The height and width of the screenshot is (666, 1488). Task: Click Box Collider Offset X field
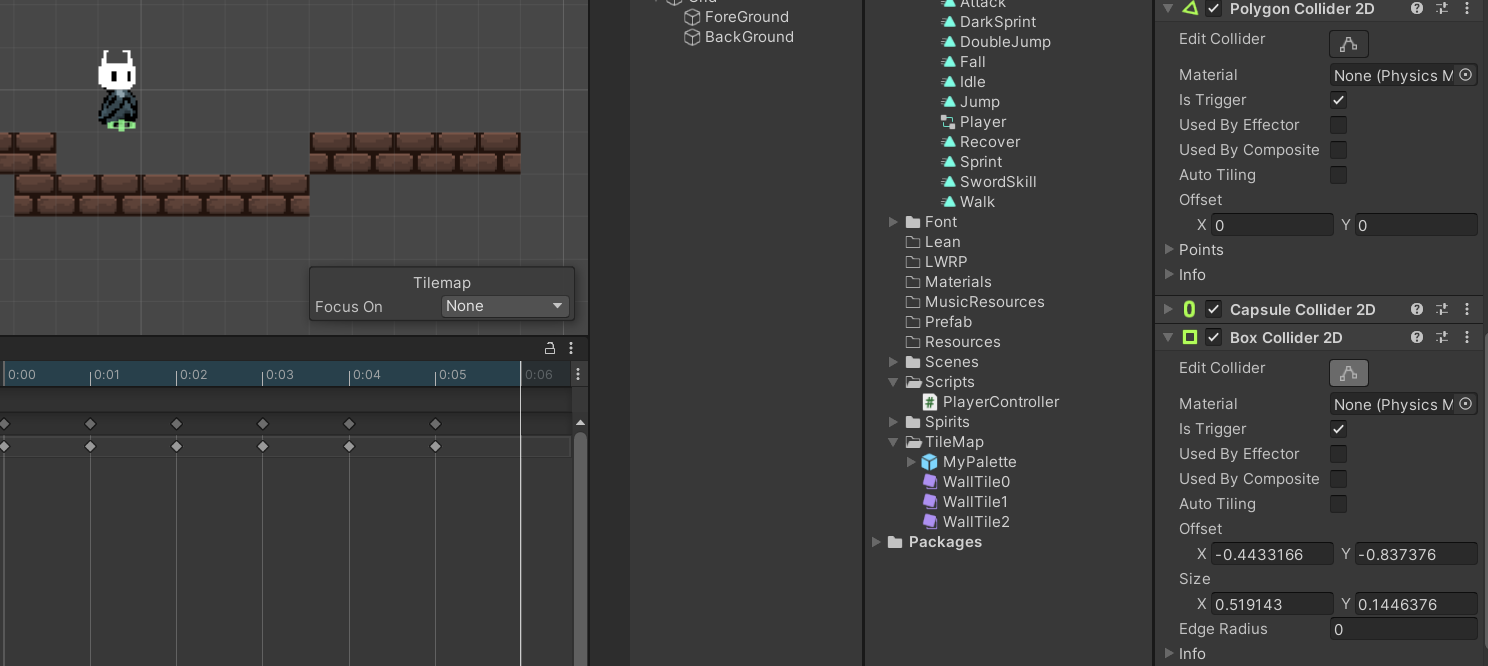[1272, 554]
